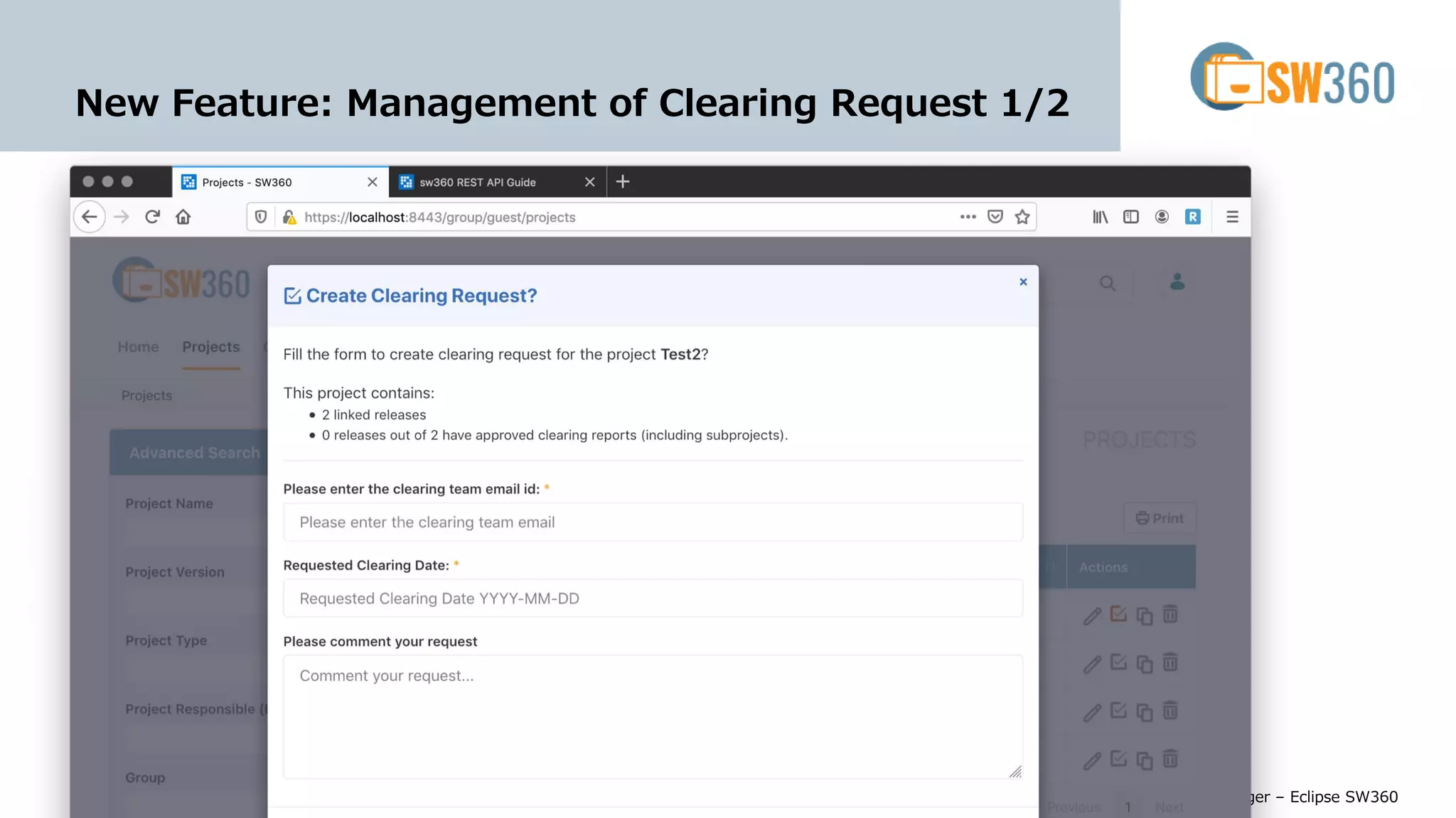Click the connection security lock warning icon
This screenshot has width=1456, height=818.
pyautogui.click(x=289, y=217)
